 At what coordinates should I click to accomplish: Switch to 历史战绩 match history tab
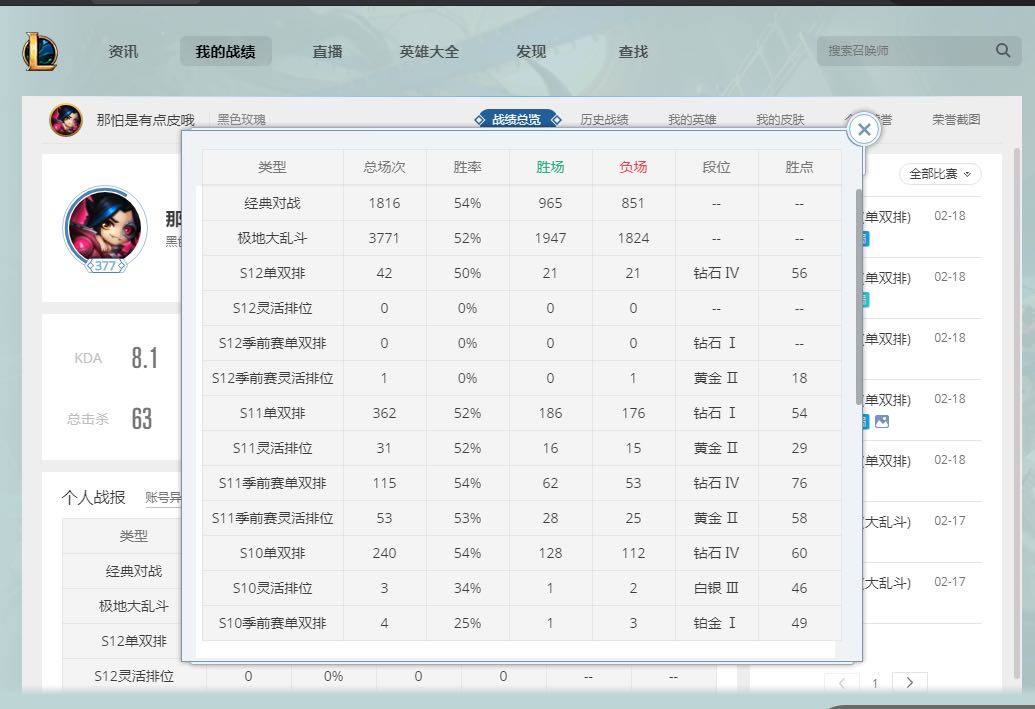click(604, 120)
